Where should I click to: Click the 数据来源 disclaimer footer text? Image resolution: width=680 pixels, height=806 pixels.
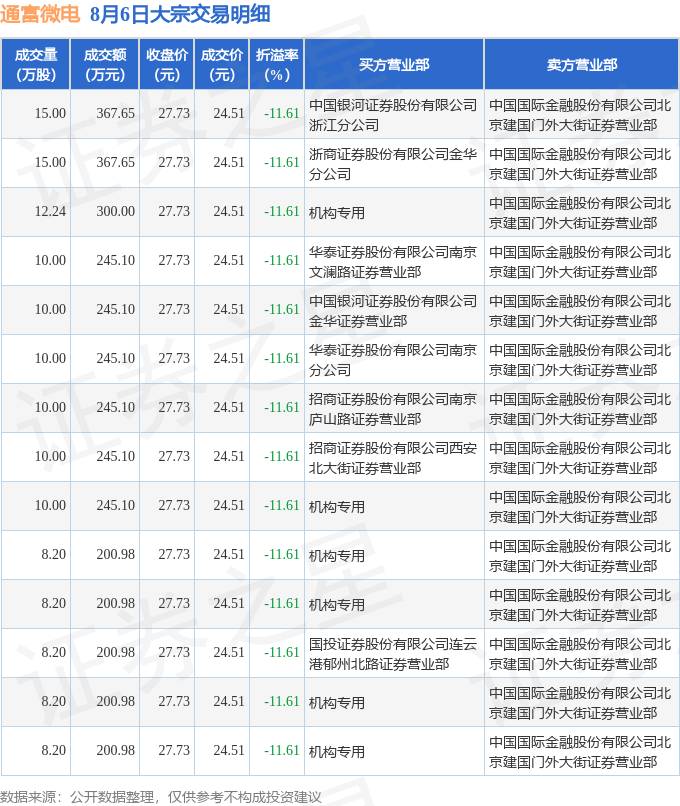(x=160, y=797)
